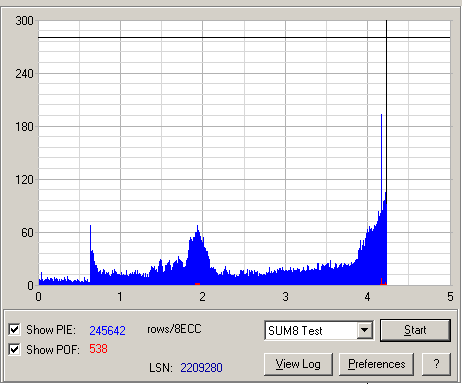Open the View Log button

pos(298,364)
